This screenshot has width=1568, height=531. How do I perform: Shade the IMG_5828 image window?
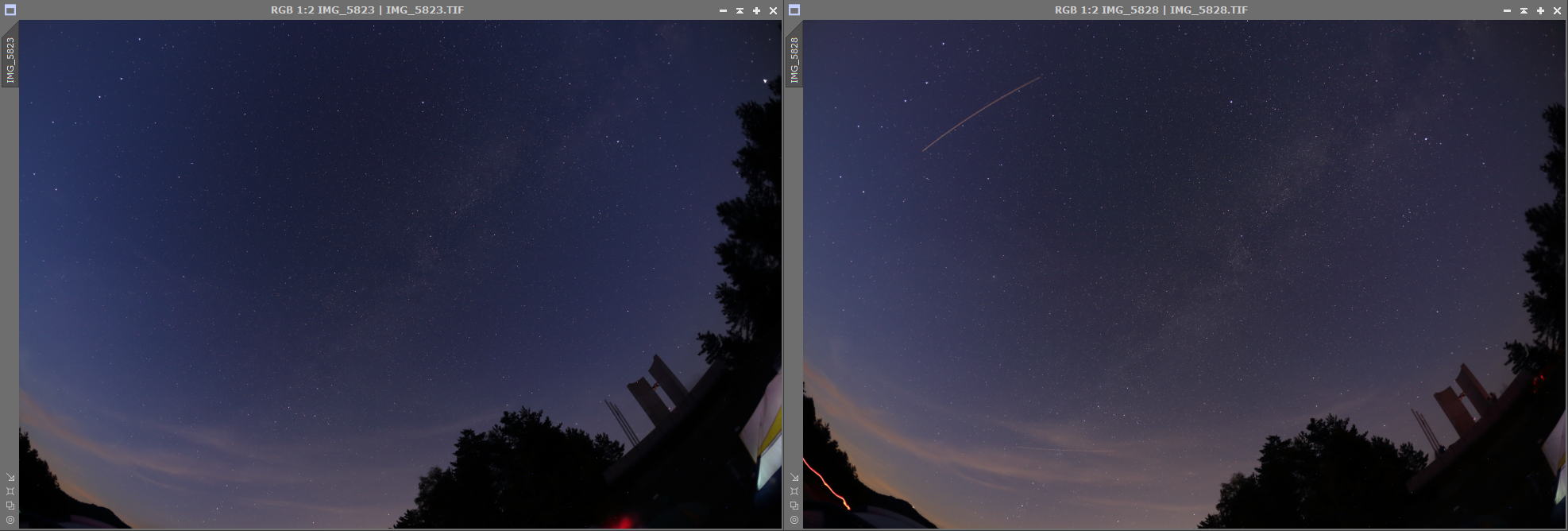[1524, 10]
